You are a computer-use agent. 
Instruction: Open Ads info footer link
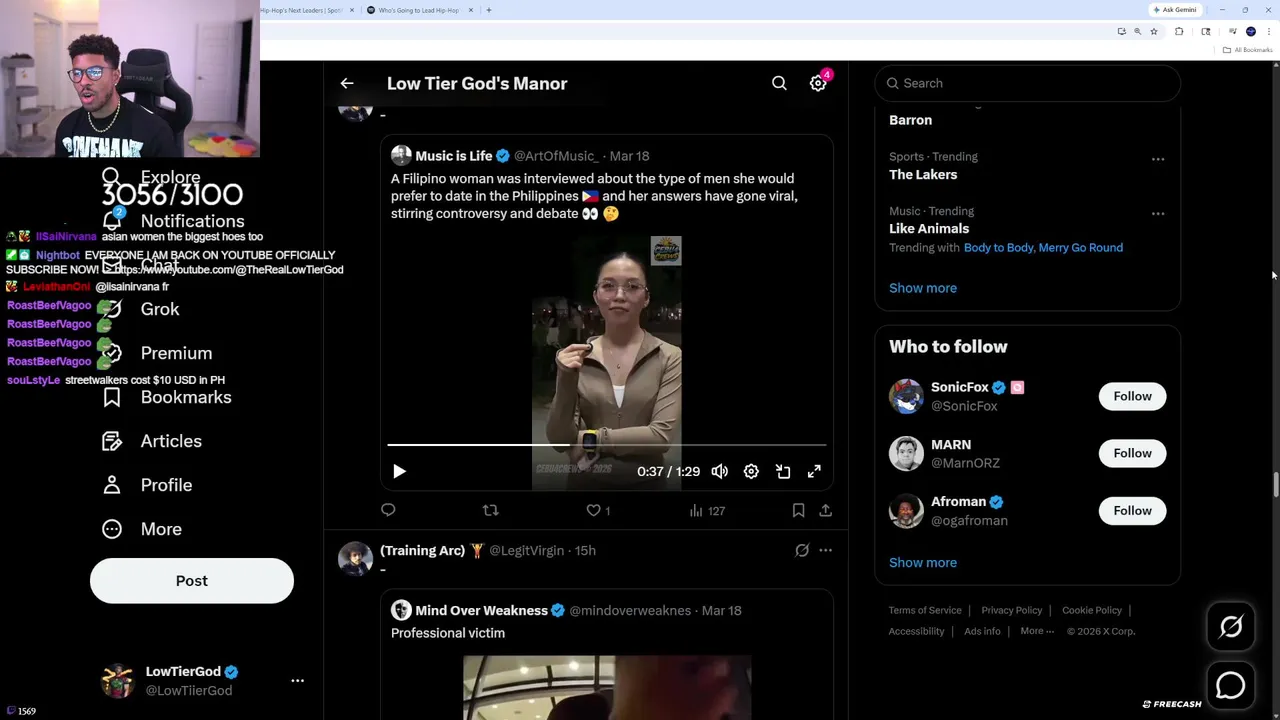point(982,631)
